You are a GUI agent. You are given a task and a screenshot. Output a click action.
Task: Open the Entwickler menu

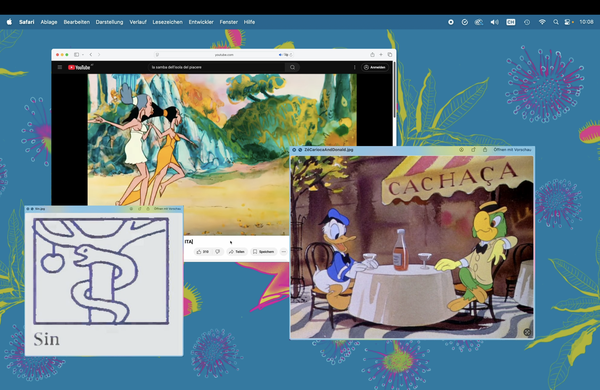pos(201,22)
